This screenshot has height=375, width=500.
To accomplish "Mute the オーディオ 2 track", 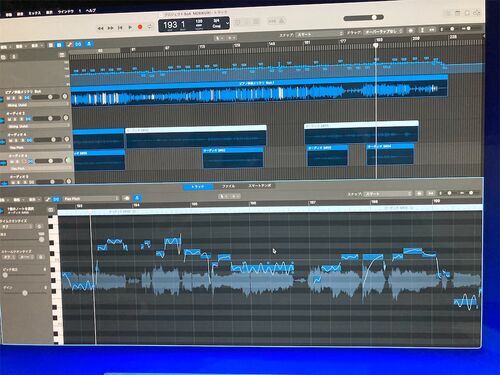I will pyautogui.click(x=10, y=119).
